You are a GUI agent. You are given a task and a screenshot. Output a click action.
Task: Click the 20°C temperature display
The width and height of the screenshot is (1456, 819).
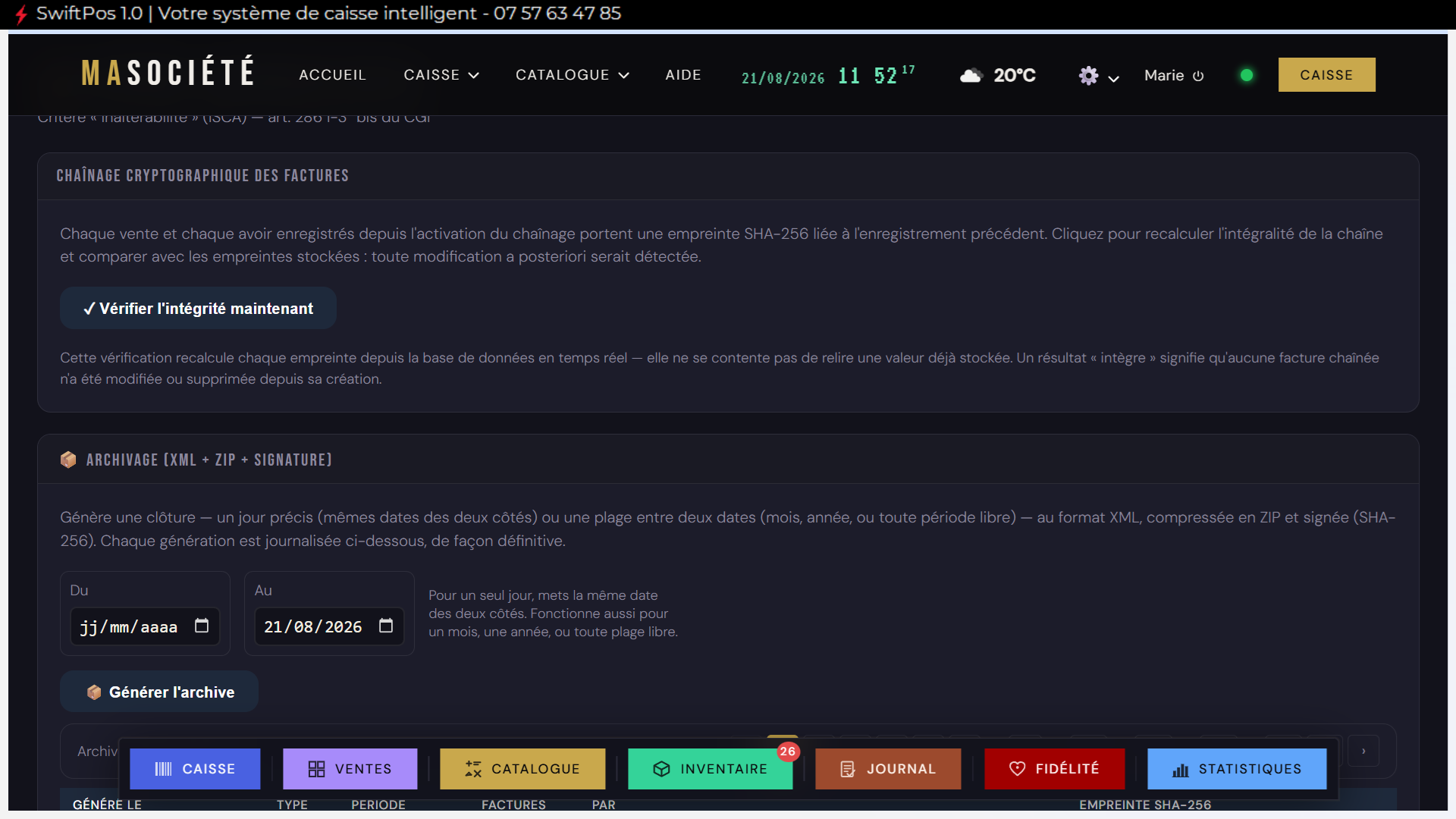coord(1015,75)
